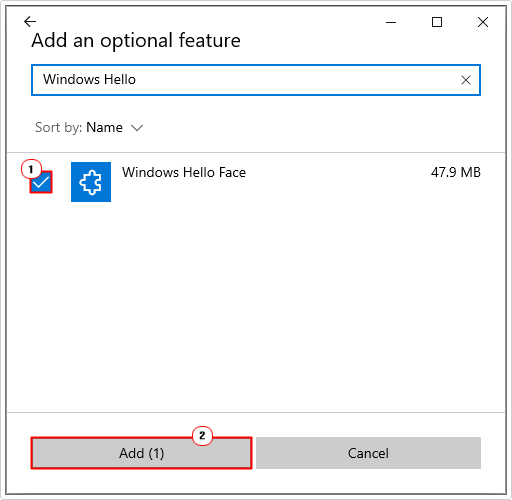
Task: Maximize the optional feature window
Action: pos(437,22)
